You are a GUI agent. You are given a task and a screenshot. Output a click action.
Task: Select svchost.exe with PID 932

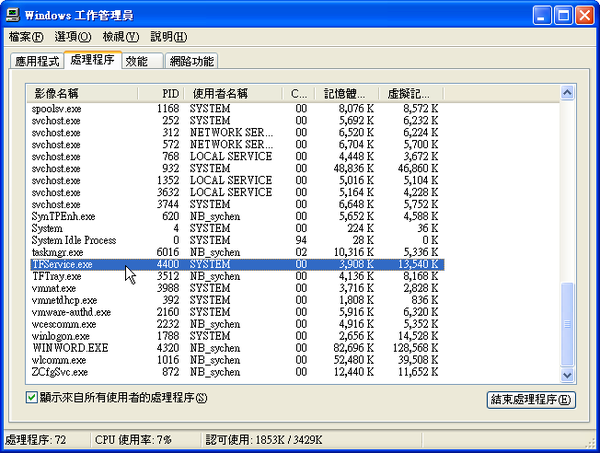click(237, 168)
